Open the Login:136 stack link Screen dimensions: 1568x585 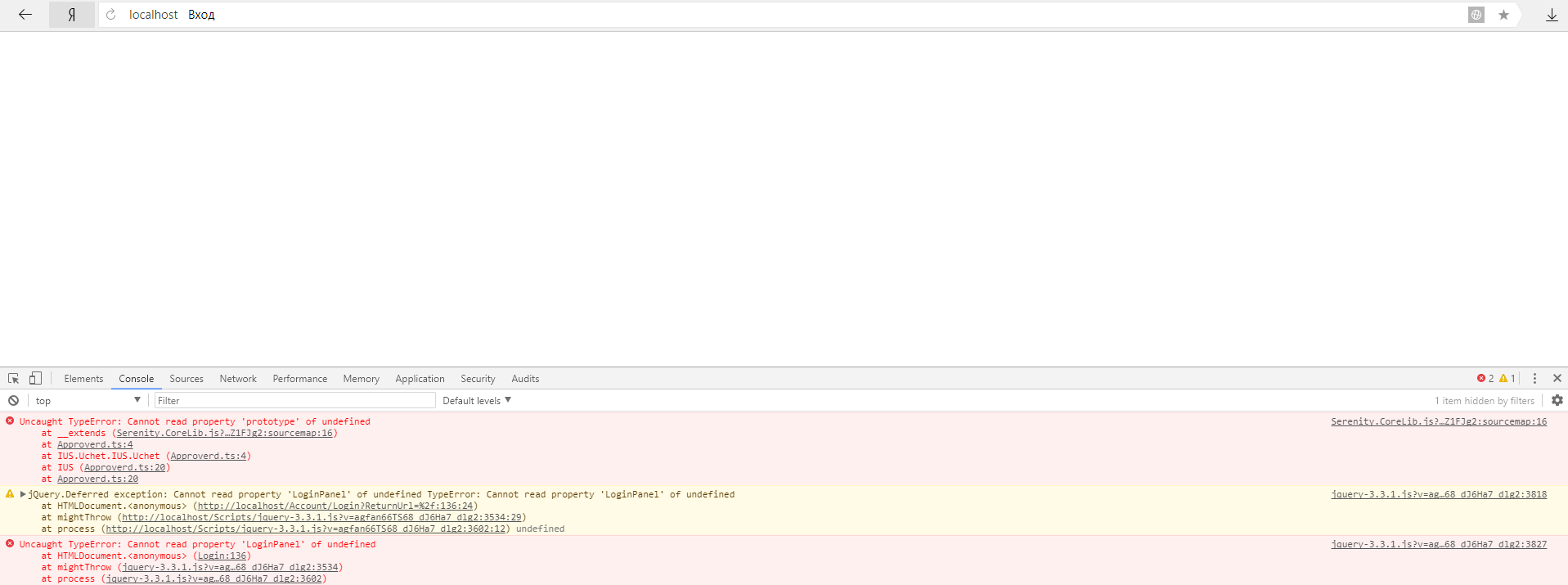(222, 556)
